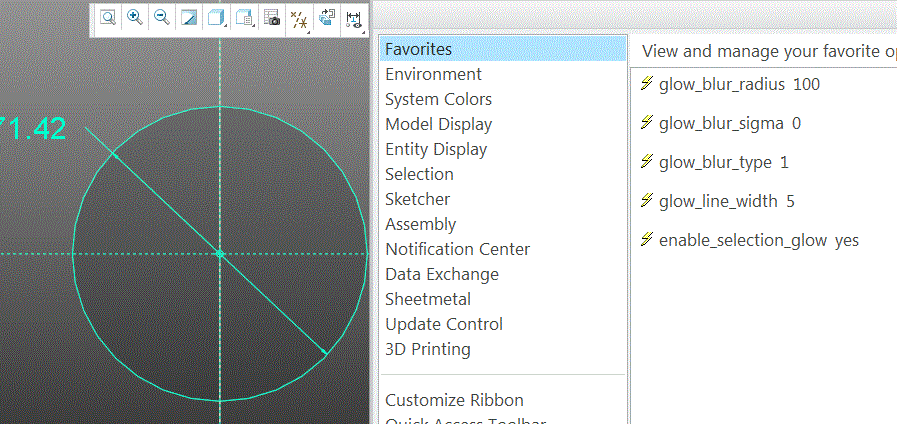Open the Saved Orientations dropdown
This screenshot has width=897, height=424.
point(244,18)
